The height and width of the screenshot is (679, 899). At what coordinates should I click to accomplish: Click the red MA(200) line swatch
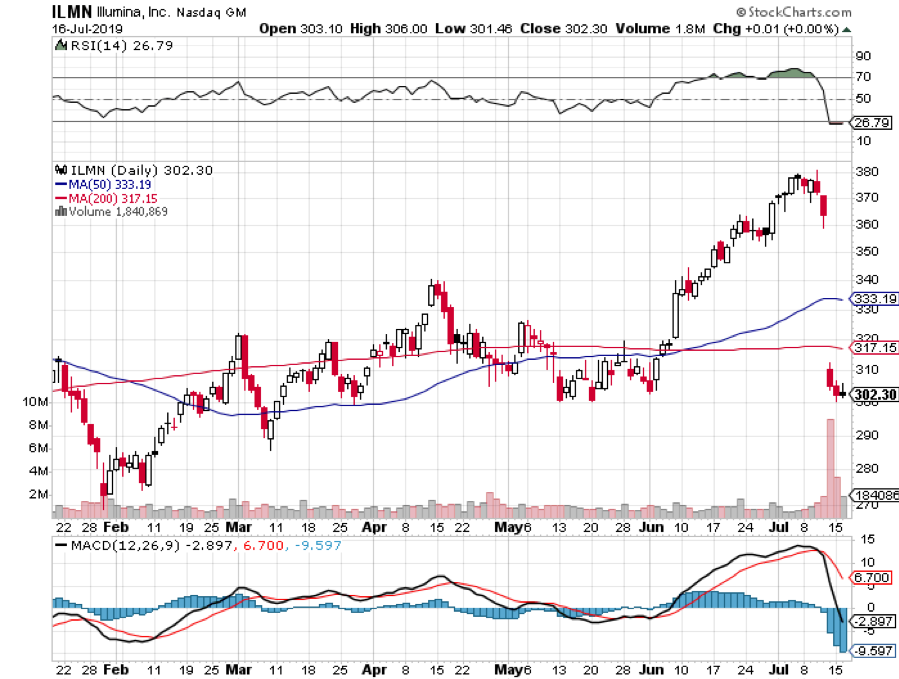pos(61,198)
